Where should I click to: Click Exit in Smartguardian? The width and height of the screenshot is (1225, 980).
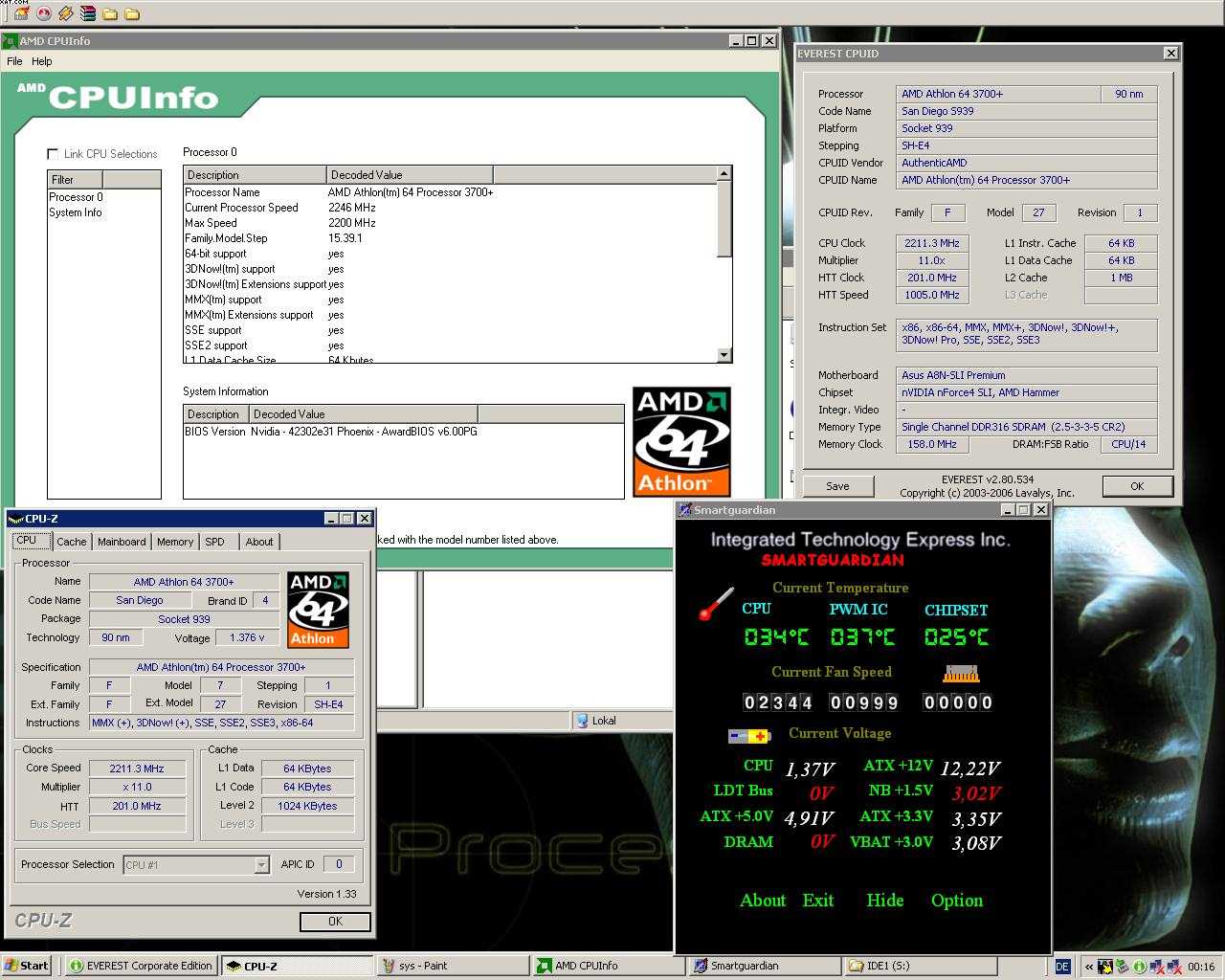click(x=818, y=901)
